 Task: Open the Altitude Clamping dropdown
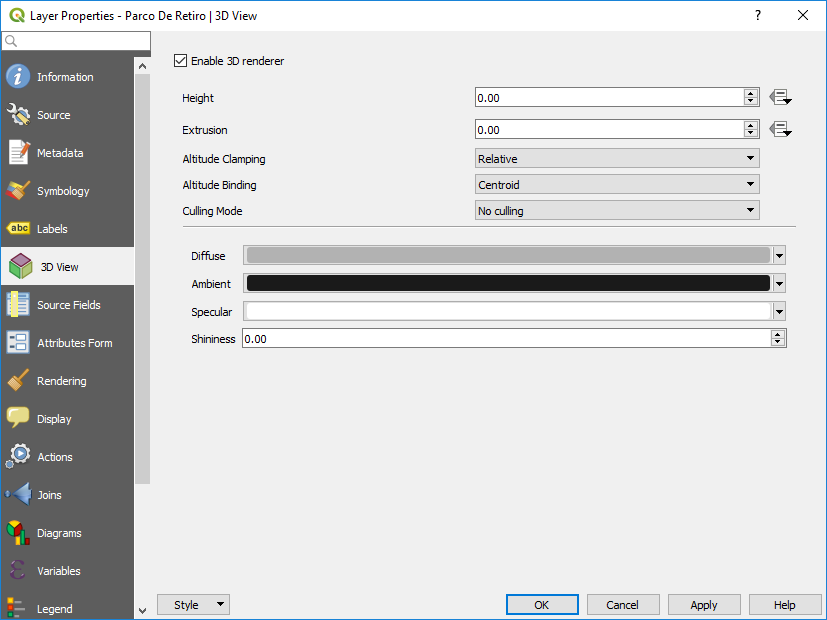(616, 158)
